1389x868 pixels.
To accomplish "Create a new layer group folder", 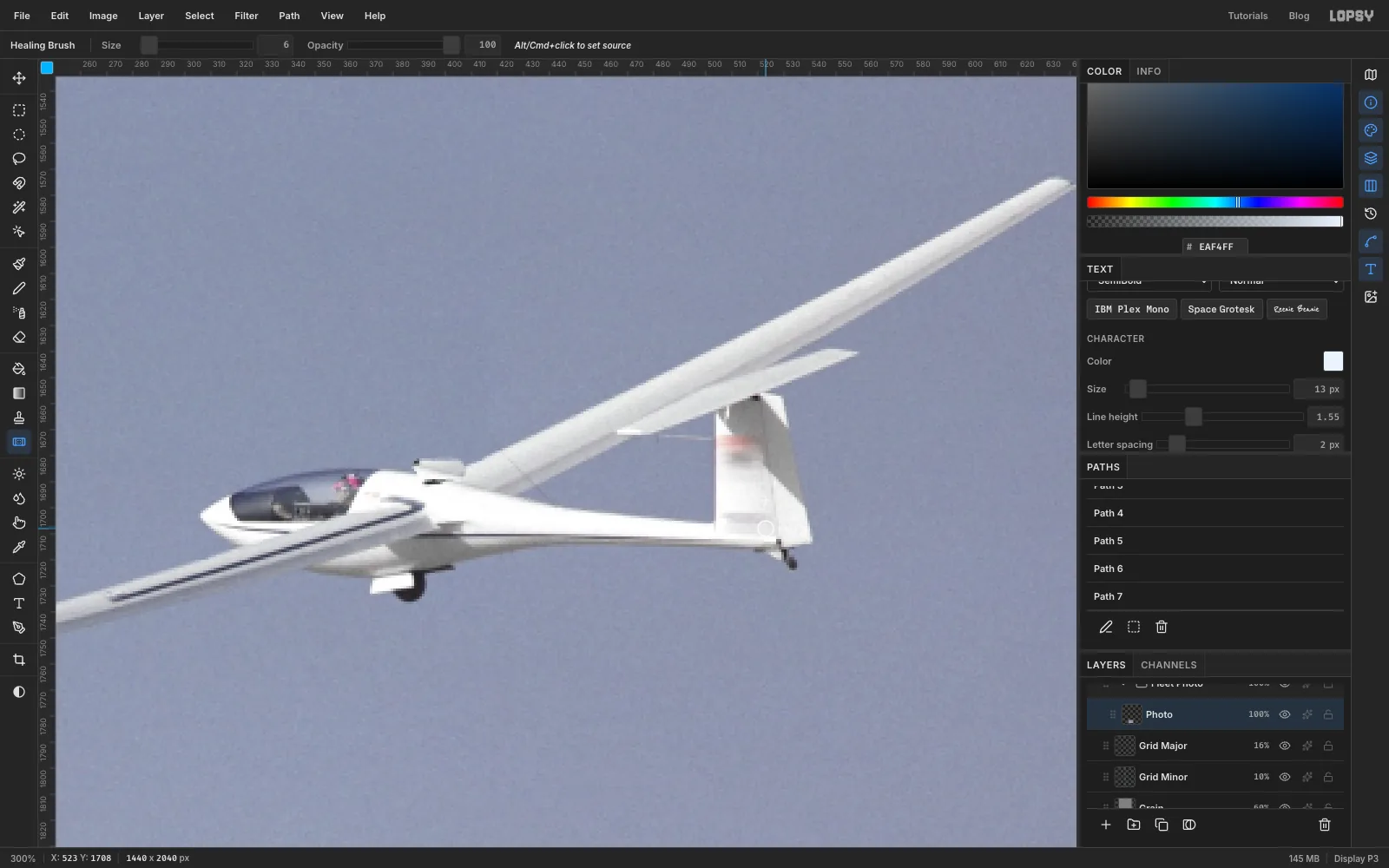I will click(1134, 825).
